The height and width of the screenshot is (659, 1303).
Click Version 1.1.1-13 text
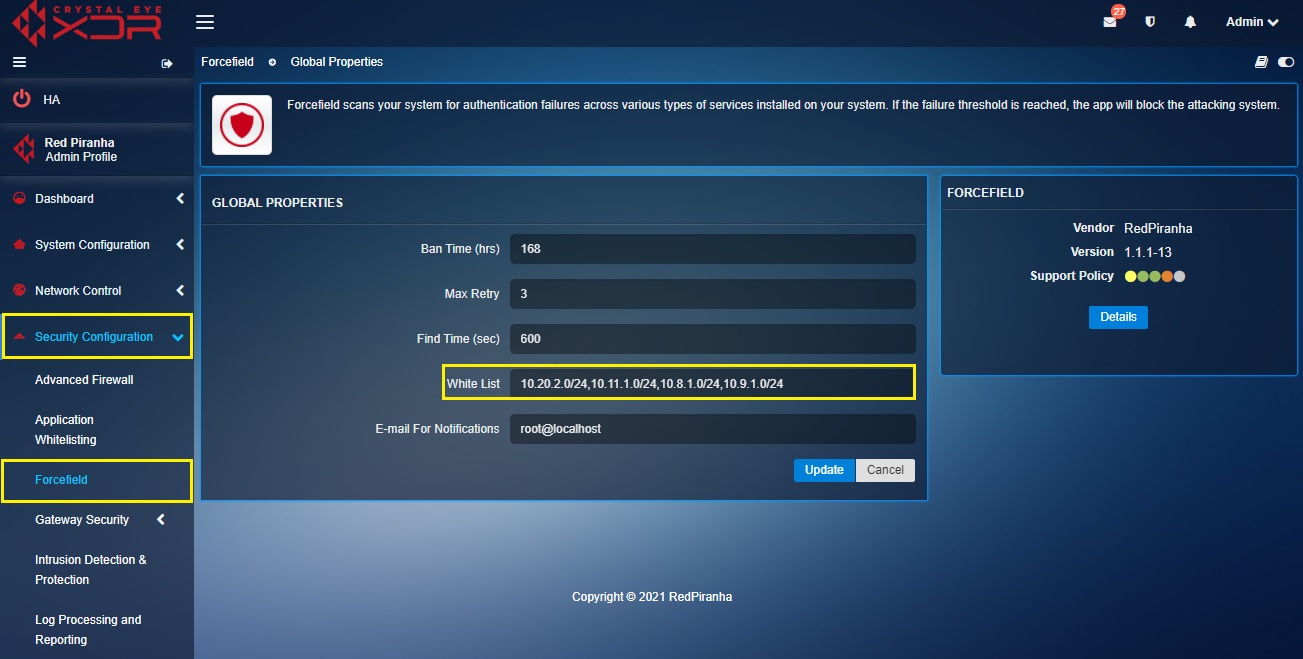(x=1148, y=252)
